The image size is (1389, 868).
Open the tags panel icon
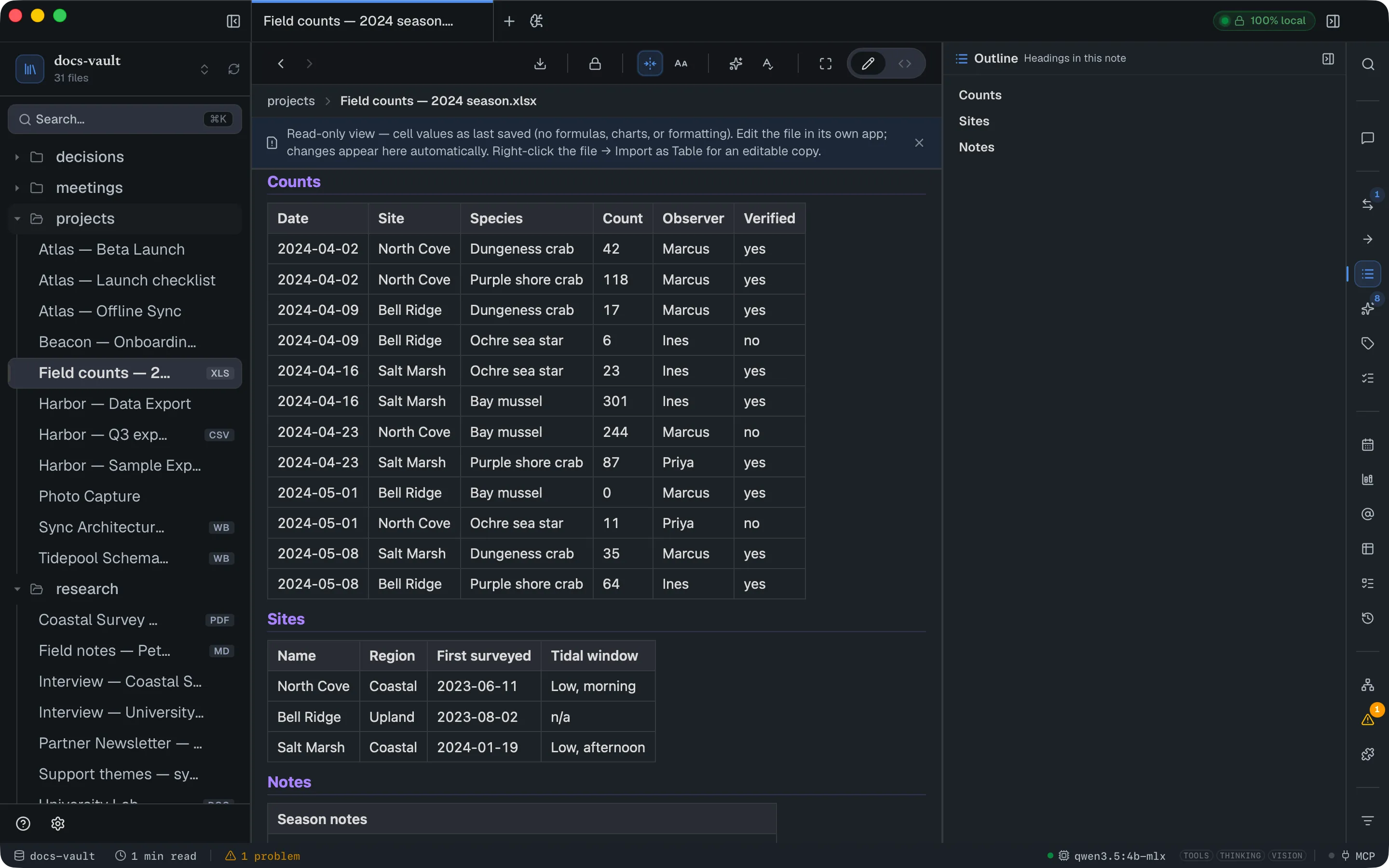pos(1368,343)
